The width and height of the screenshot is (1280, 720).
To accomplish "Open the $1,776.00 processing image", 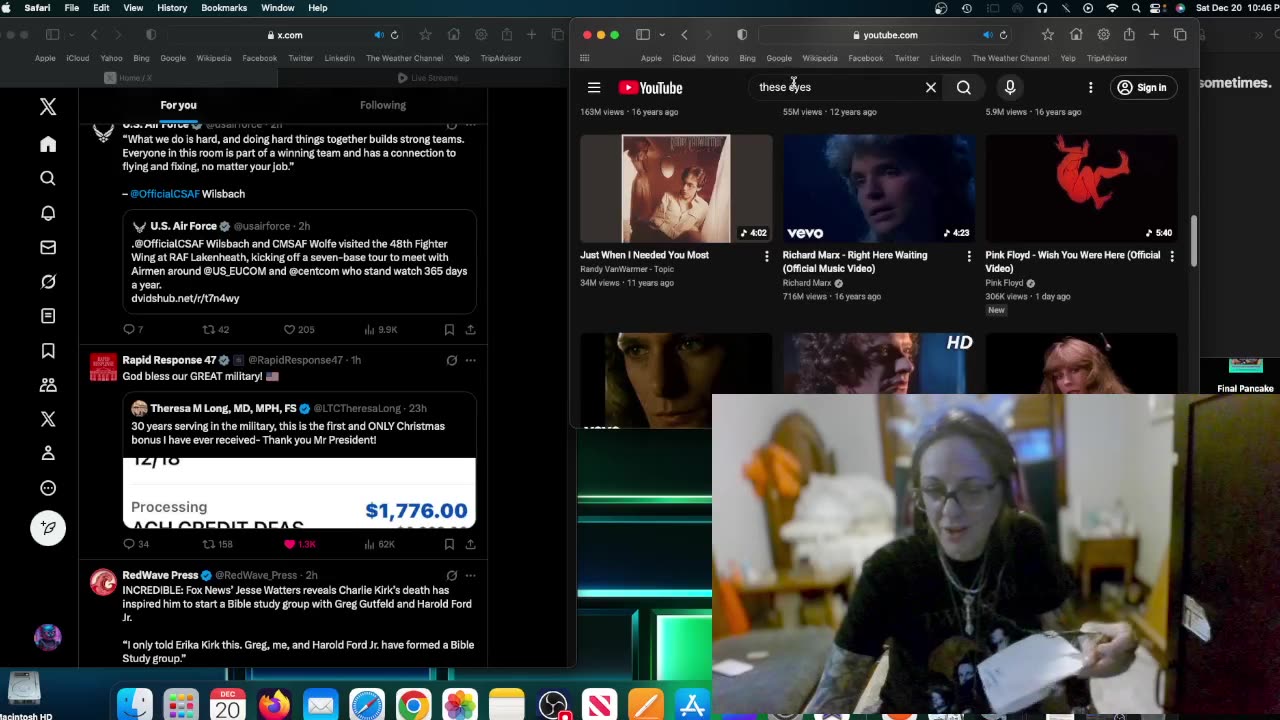I will click(x=299, y=492).
